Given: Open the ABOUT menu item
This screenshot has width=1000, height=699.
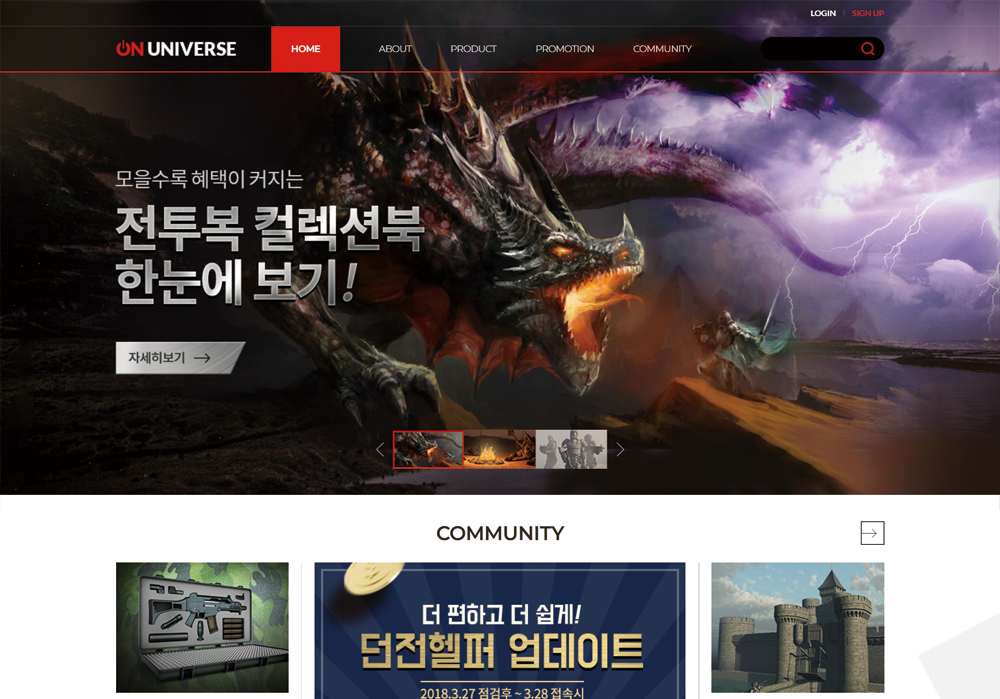Looking at the screenshot, I should click(395, 49).
